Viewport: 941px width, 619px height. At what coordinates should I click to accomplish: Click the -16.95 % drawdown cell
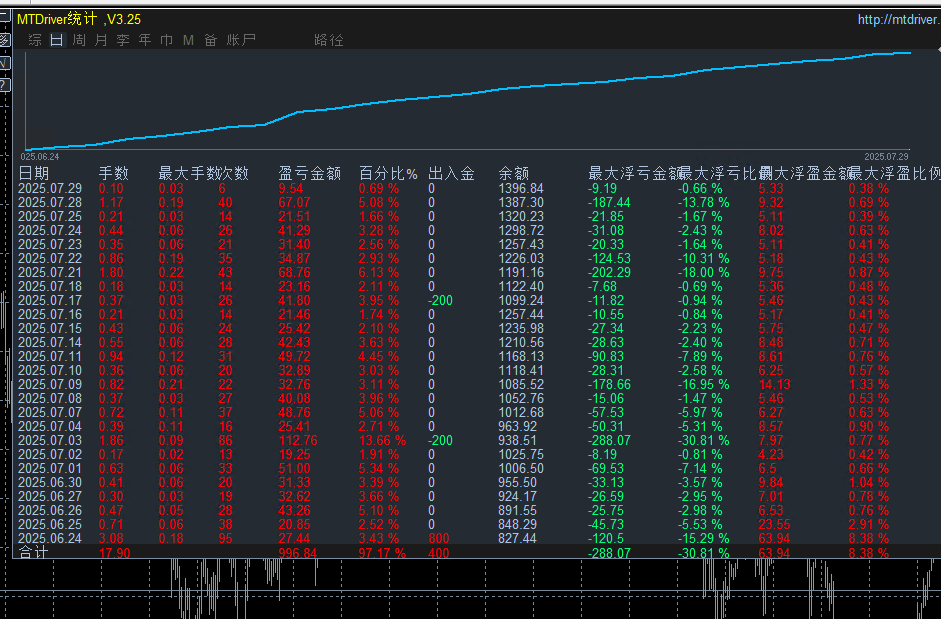click(x=704, y=384)
